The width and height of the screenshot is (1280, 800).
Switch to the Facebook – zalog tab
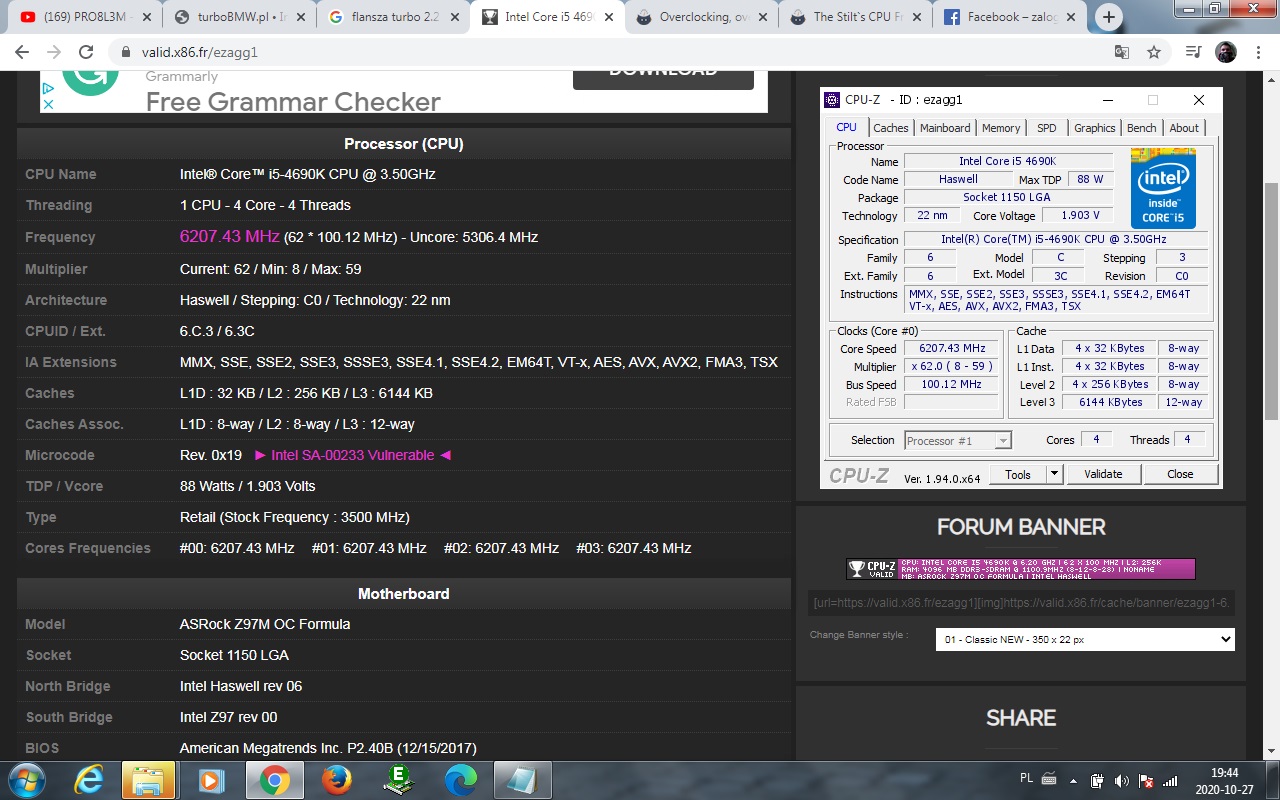[1006, 17]
